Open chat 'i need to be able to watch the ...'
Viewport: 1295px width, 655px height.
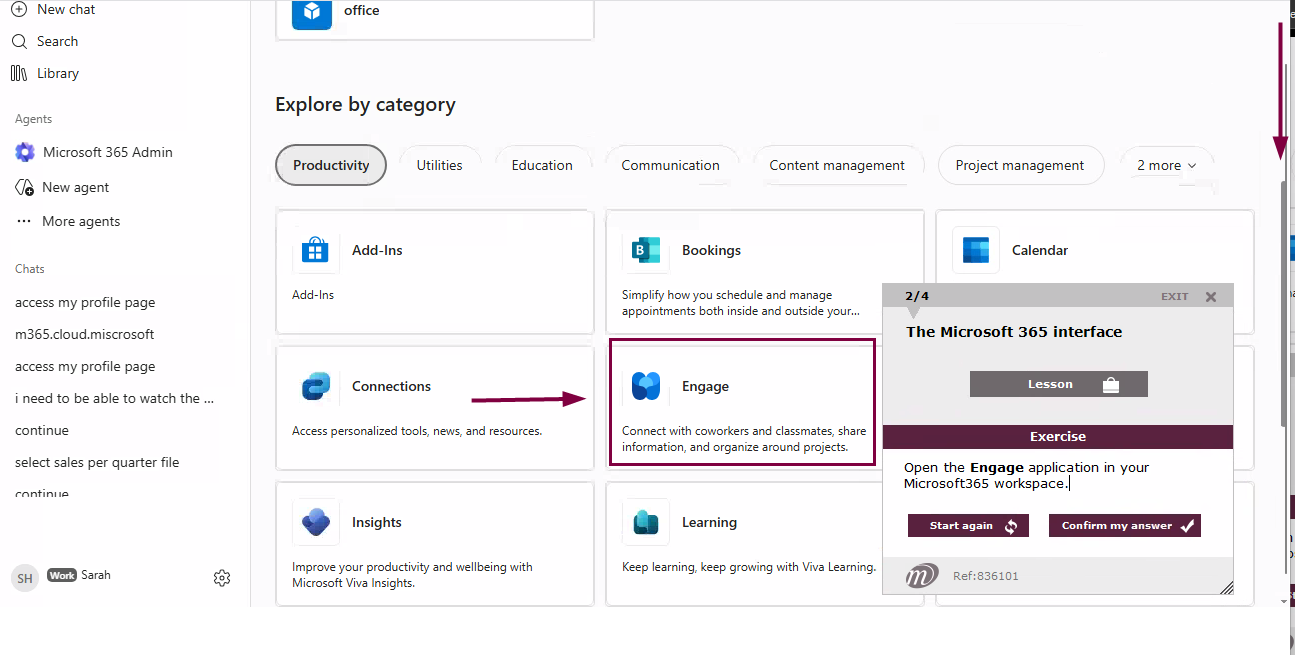115,398
